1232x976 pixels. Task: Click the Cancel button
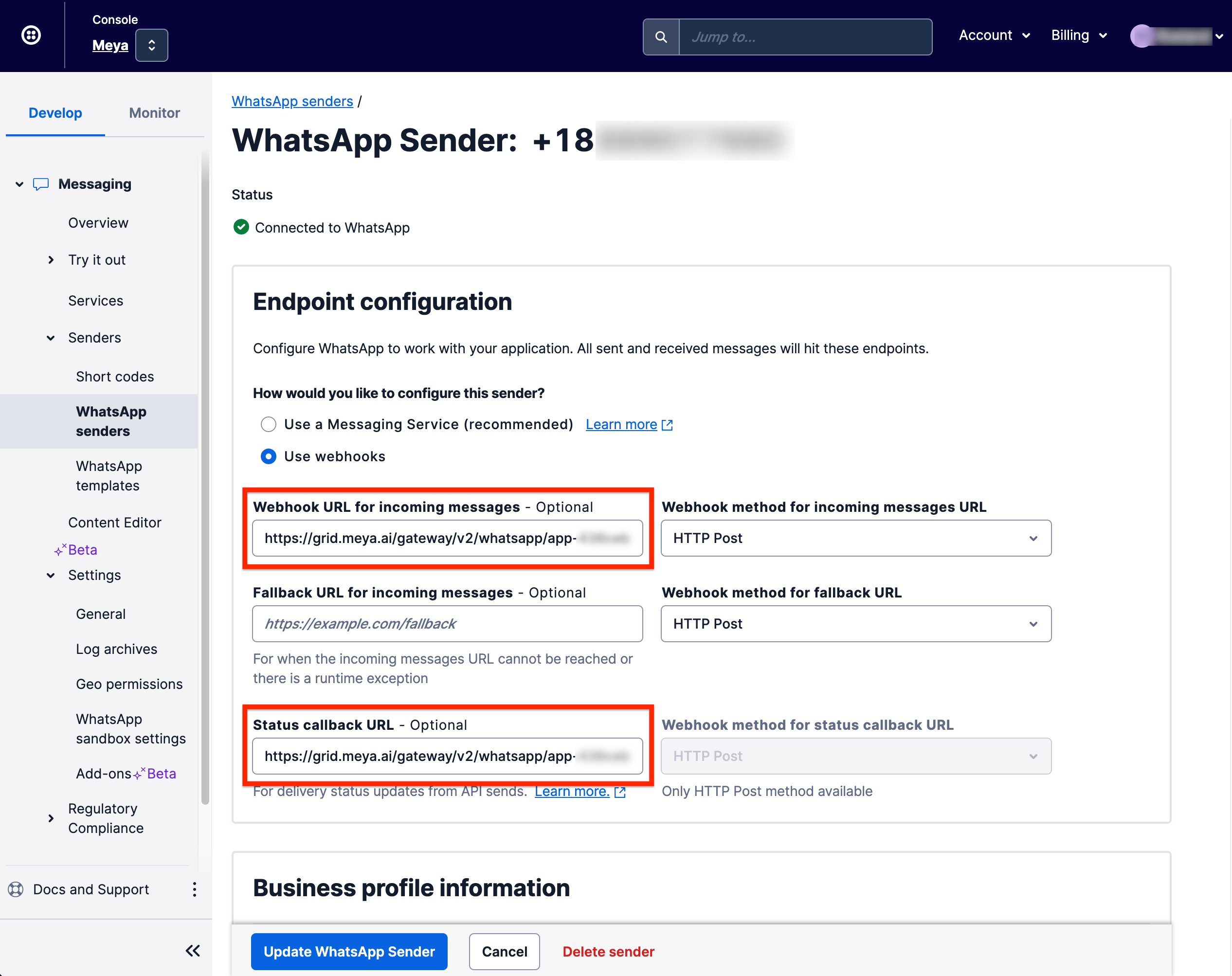pyautogui.click(x=504, y=951)
